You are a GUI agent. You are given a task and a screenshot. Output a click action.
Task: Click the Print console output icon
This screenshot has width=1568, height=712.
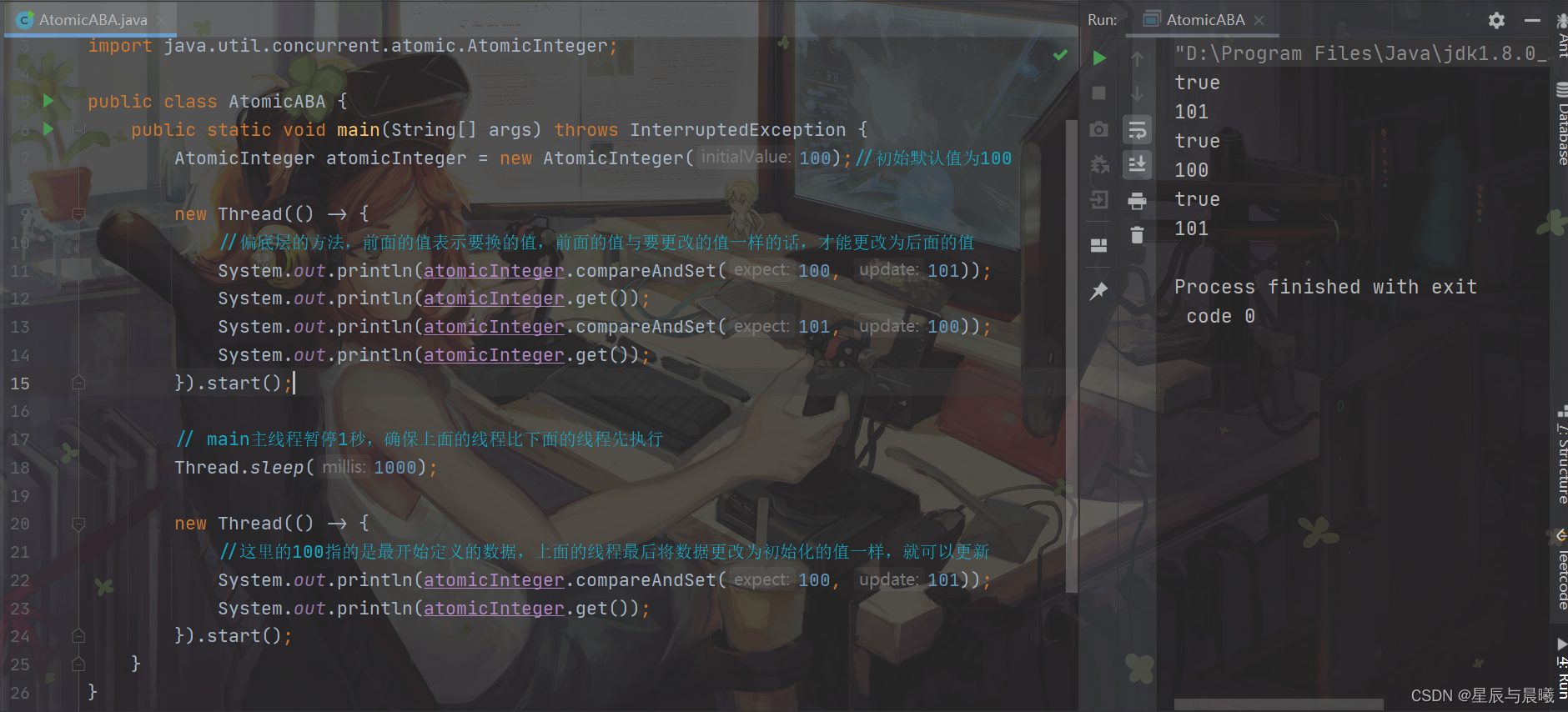click(1137, 200)
